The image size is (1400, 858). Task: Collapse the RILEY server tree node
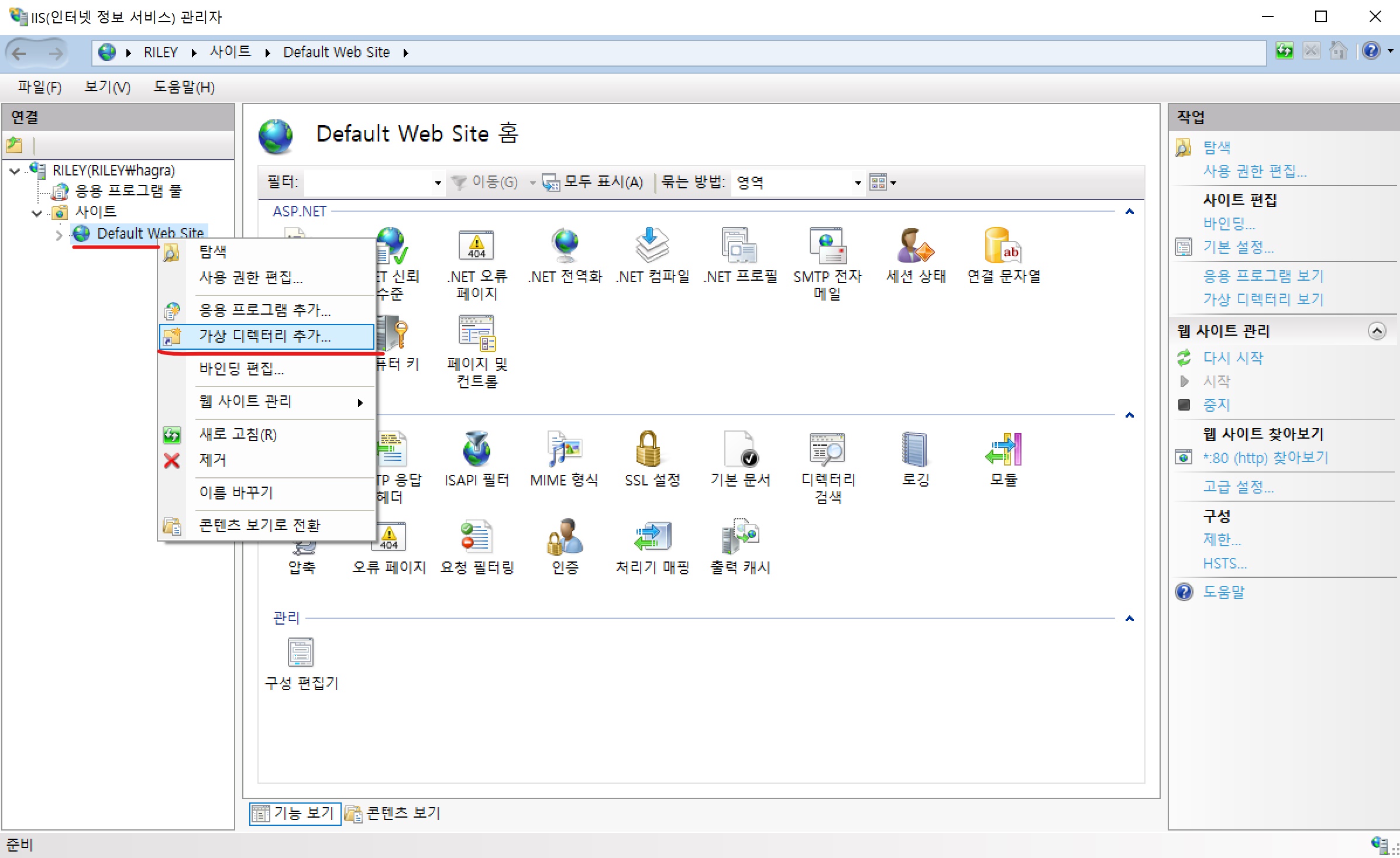pos(15,171)
